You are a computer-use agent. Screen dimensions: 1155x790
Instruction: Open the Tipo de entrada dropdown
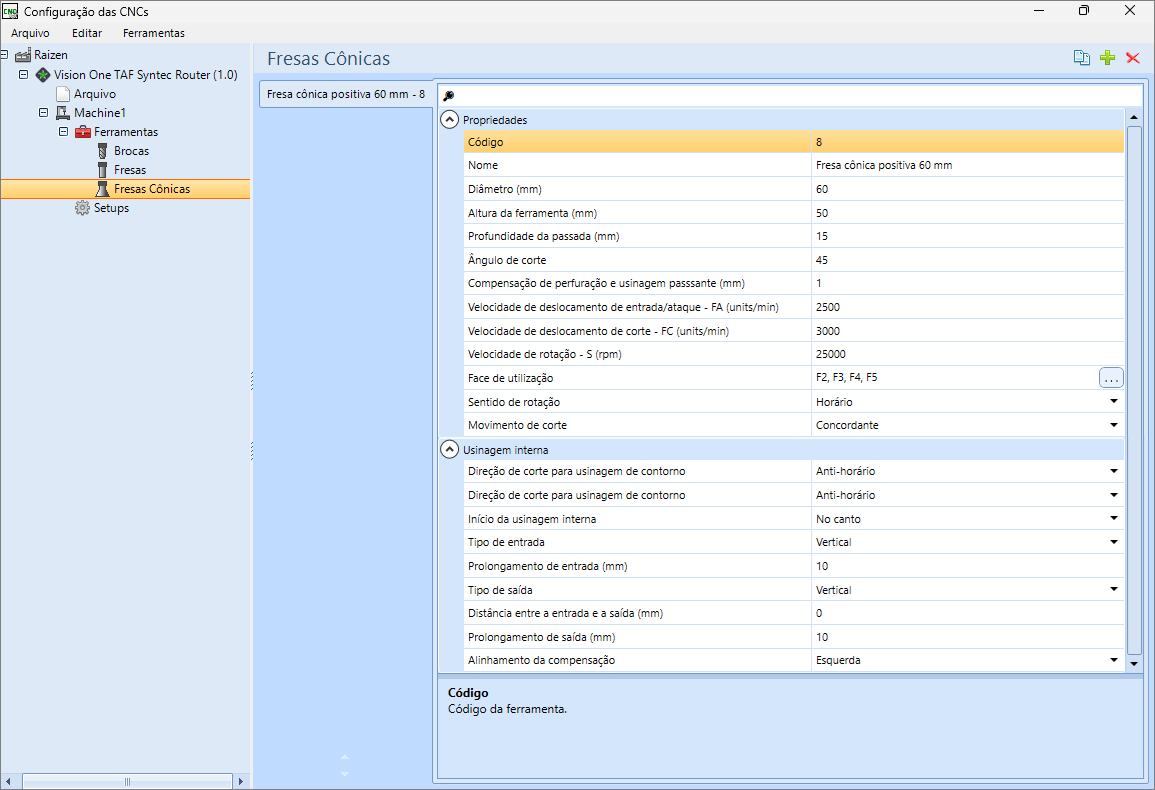click(x=1114, y=542)
